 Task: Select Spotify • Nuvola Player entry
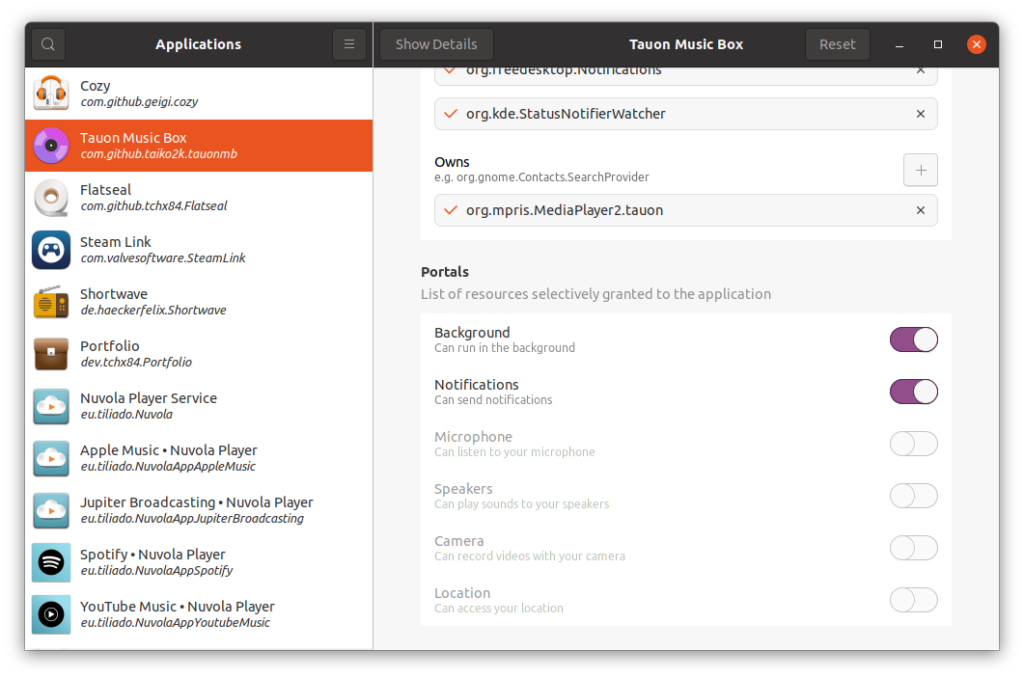pos(199,562)
